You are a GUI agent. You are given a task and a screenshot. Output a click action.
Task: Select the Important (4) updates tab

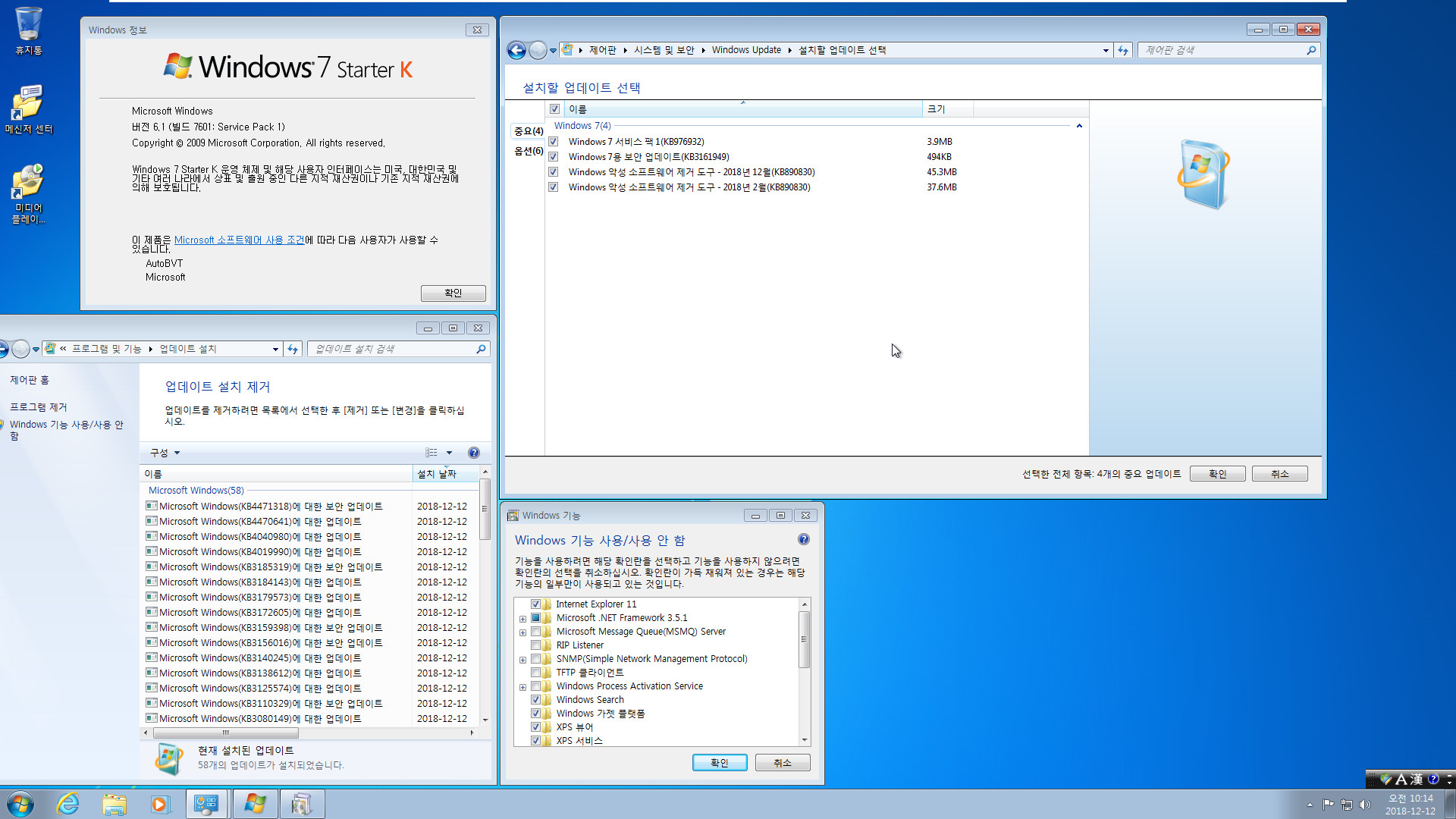click(529, 131)
